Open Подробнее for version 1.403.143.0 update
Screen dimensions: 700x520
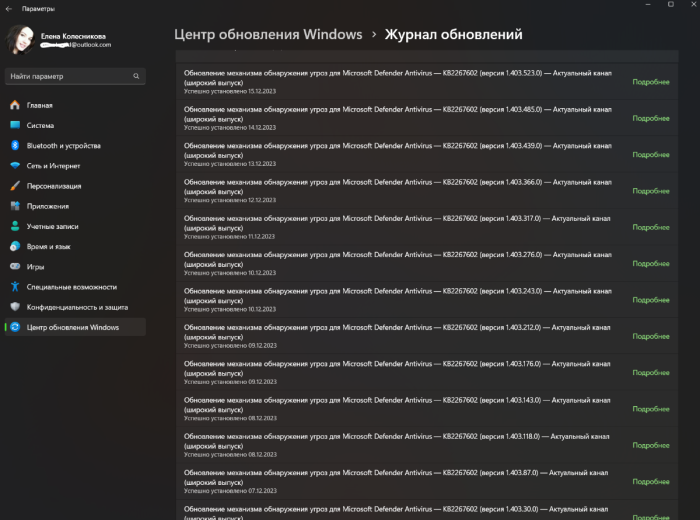point(650,409)
